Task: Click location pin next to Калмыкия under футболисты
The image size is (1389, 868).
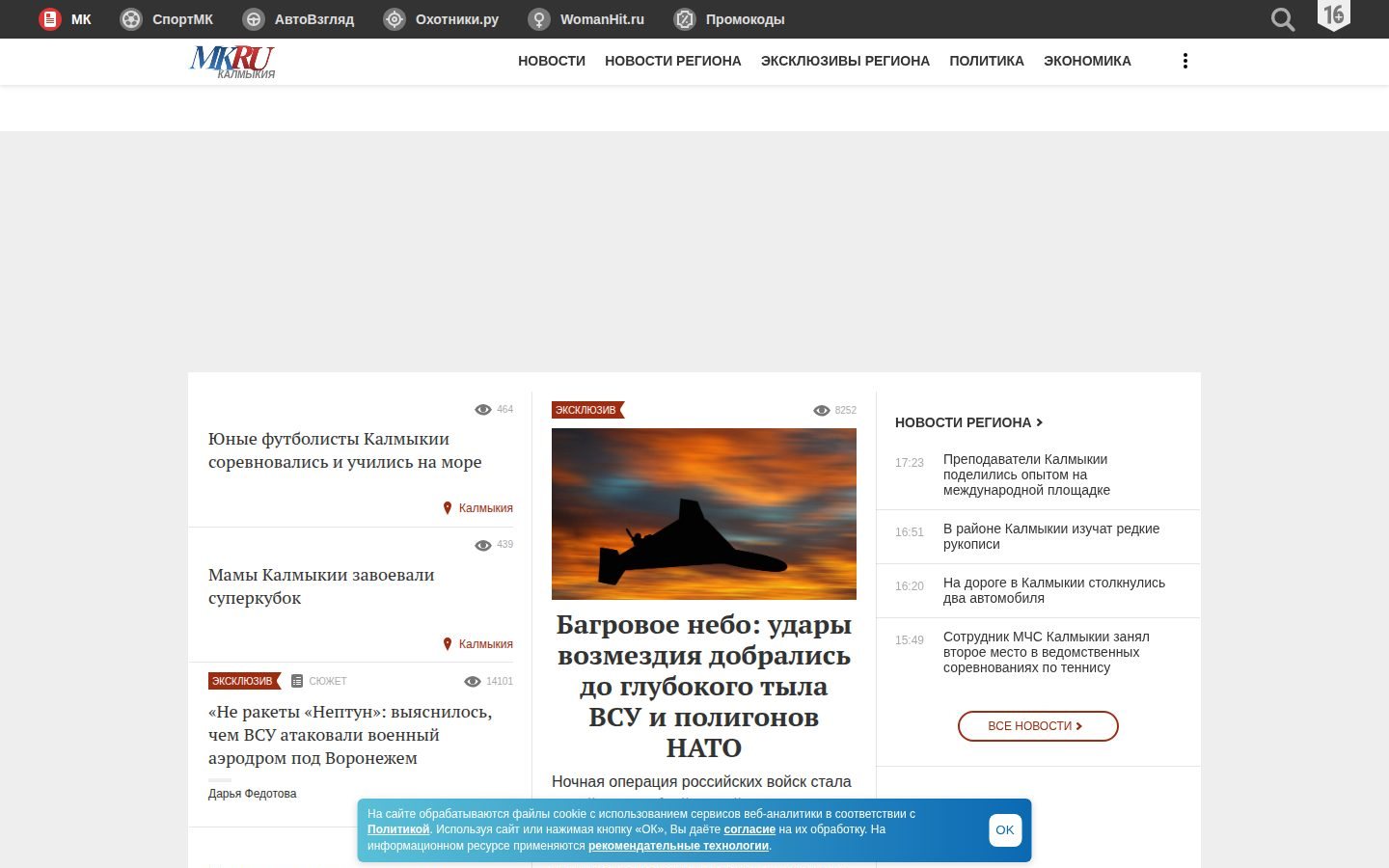Action: [x=448, y=508]
